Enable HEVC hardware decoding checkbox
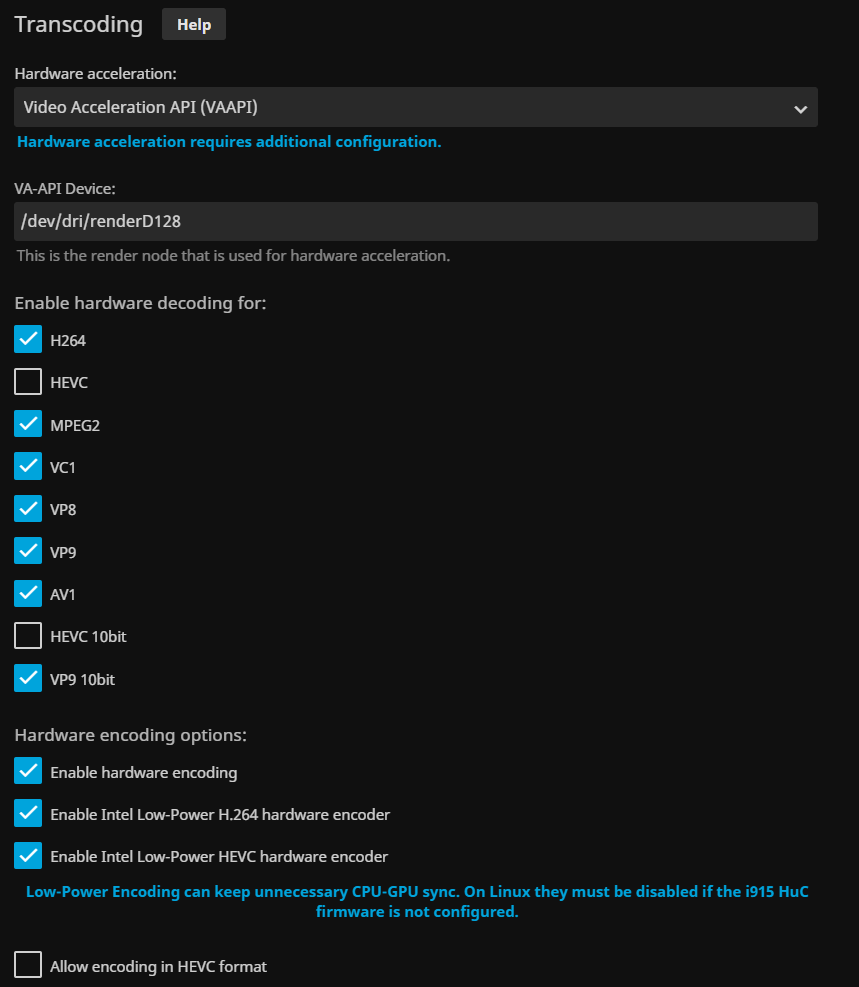 coord(28,382)
